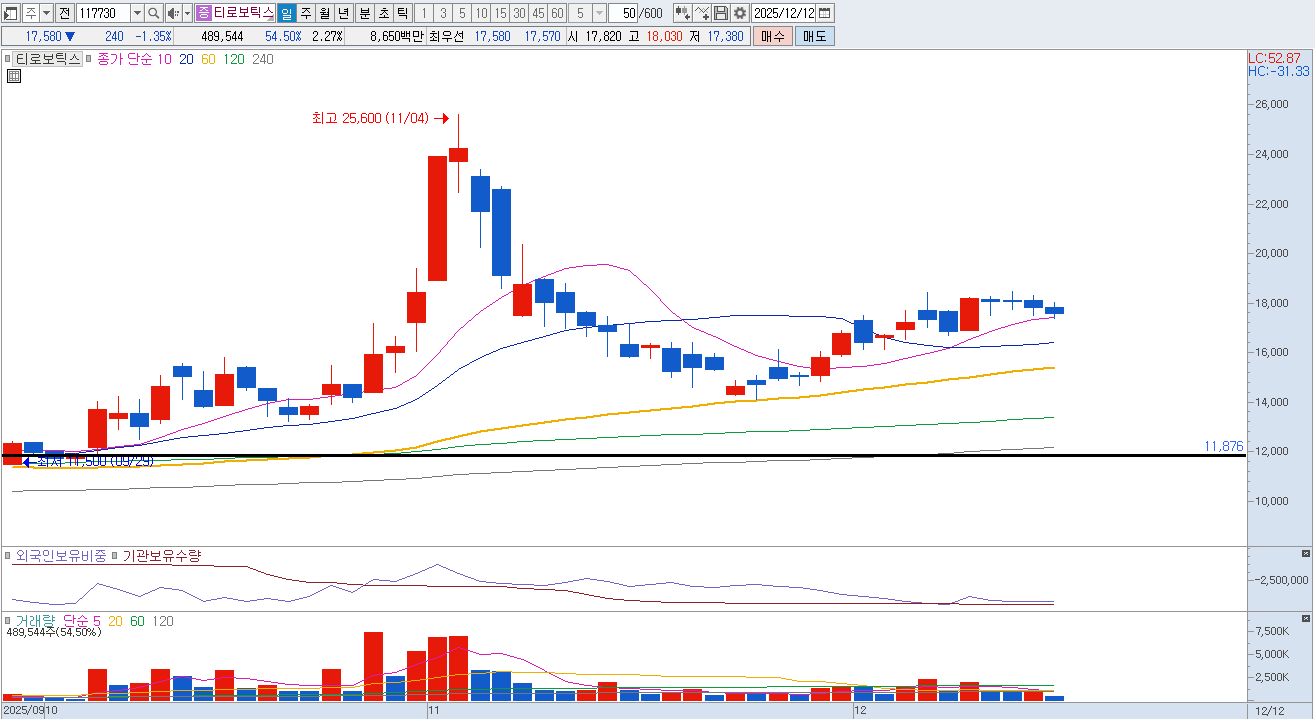The height and width of the screenshot is (719, 1315).
Task: Select the 틱 tick chart tab
Action: [401, 13]
